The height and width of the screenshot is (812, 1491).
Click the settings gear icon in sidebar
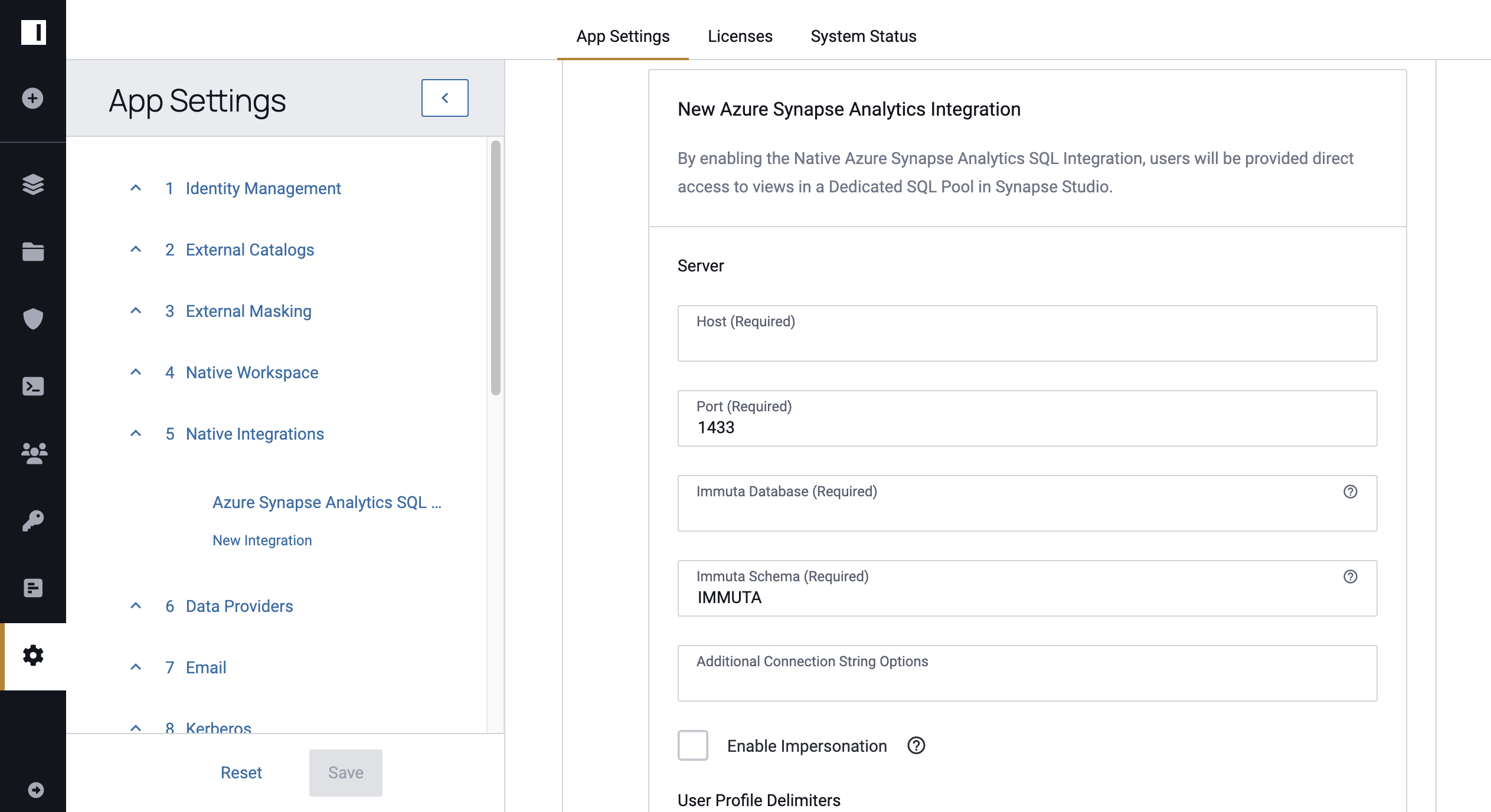click(32, 655)
